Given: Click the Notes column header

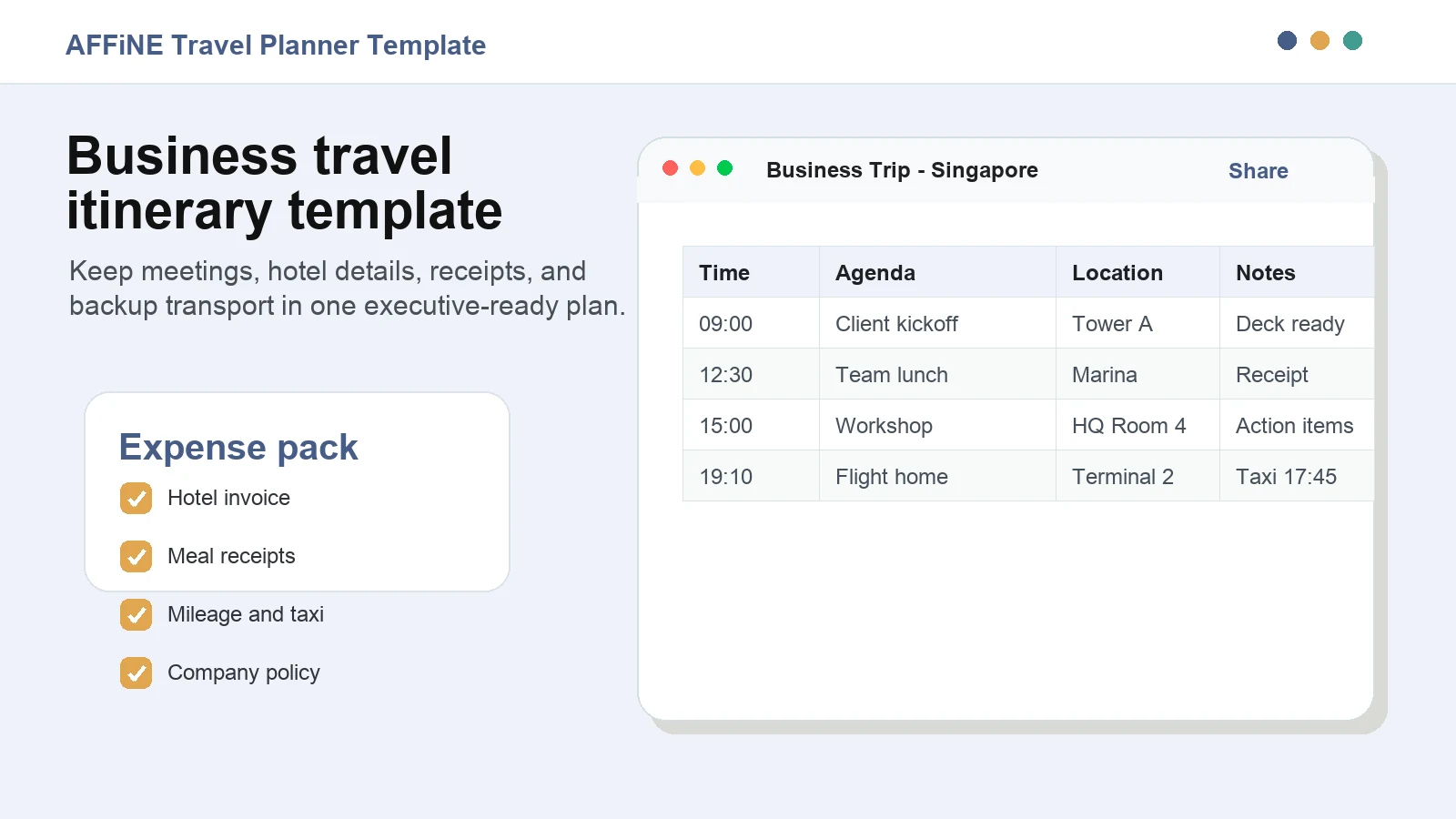Looking at the screenshot, I should point(1297,272).
